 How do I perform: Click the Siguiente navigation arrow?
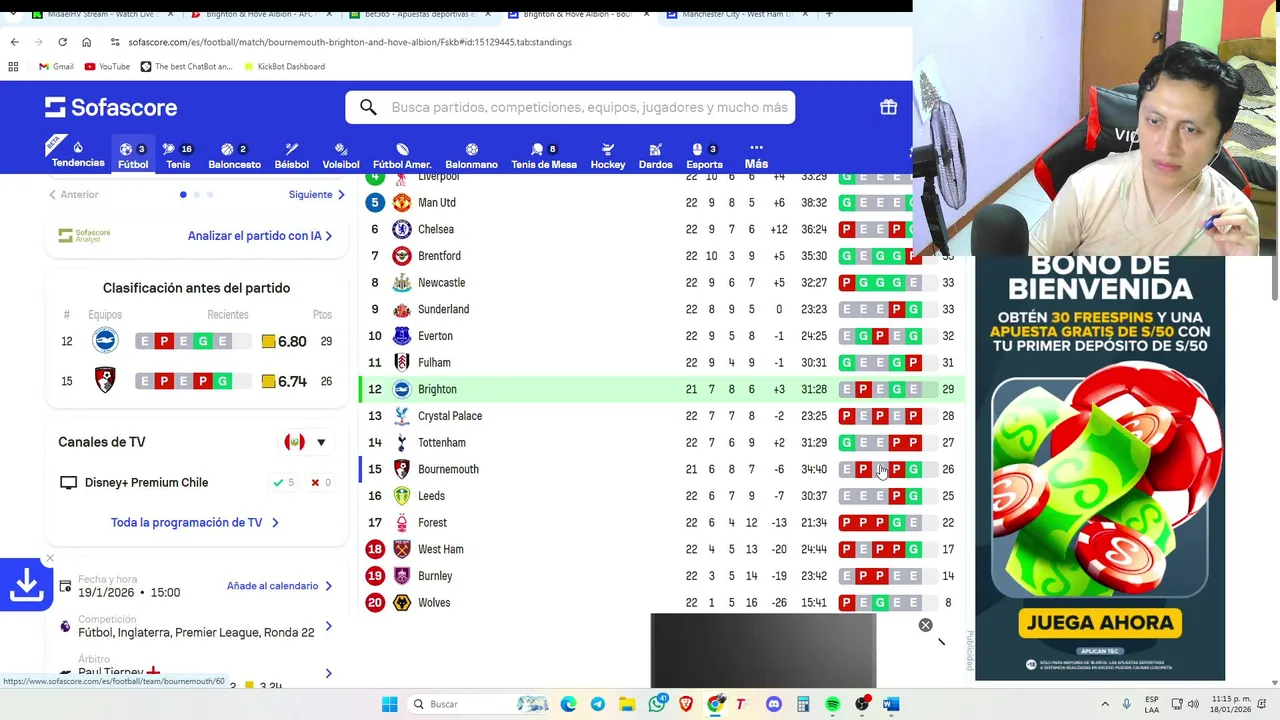(x=316, y=194)
